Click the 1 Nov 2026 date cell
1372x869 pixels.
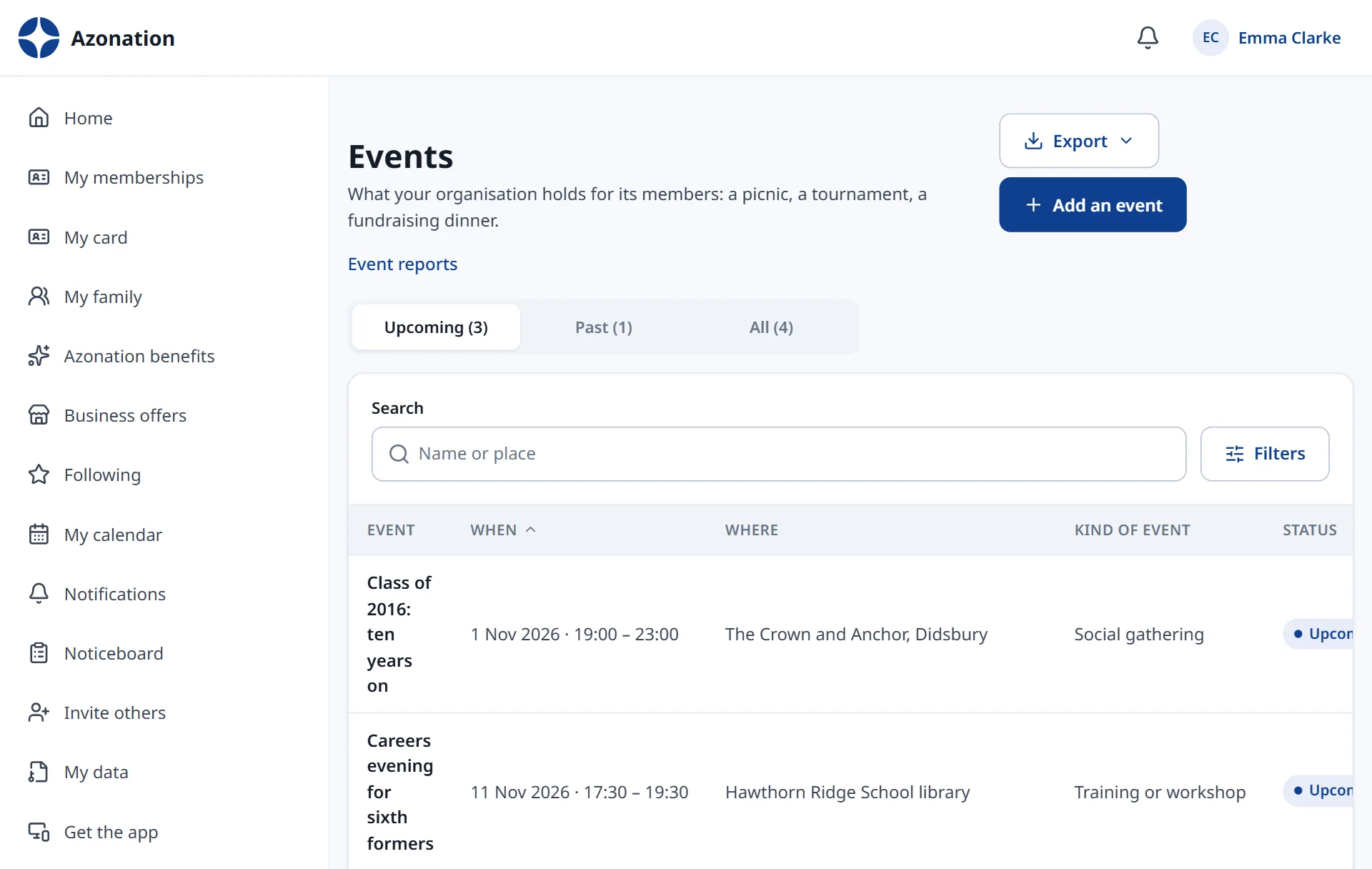click(x=575, y=635)
